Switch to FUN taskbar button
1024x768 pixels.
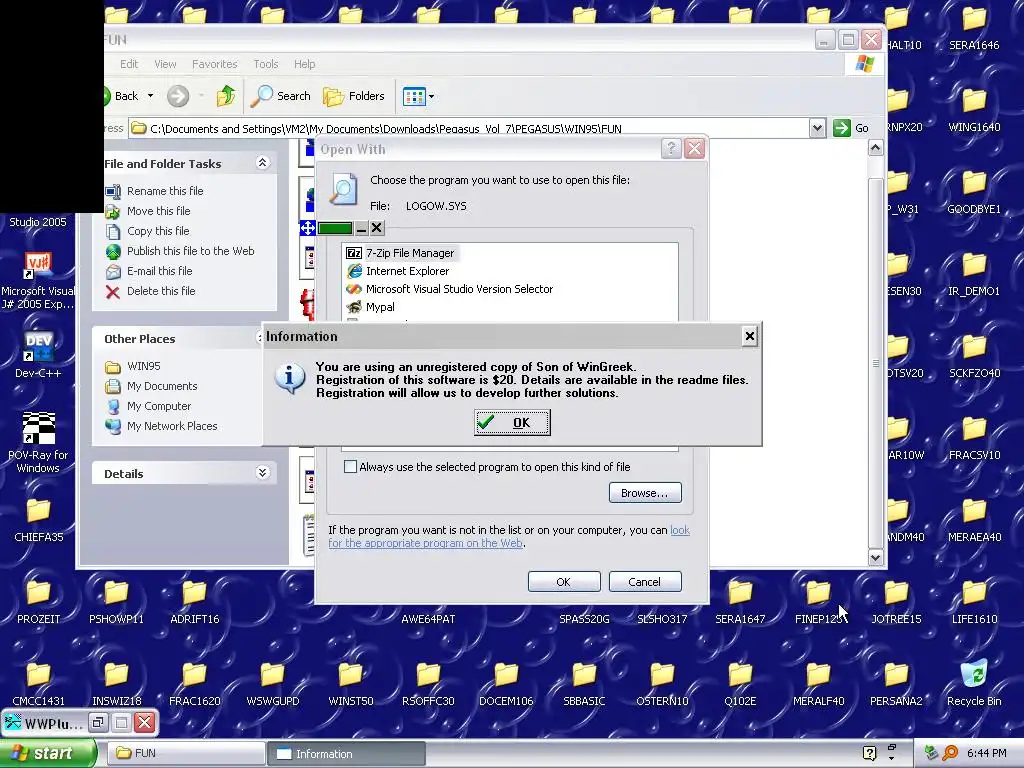click(185, 753)
